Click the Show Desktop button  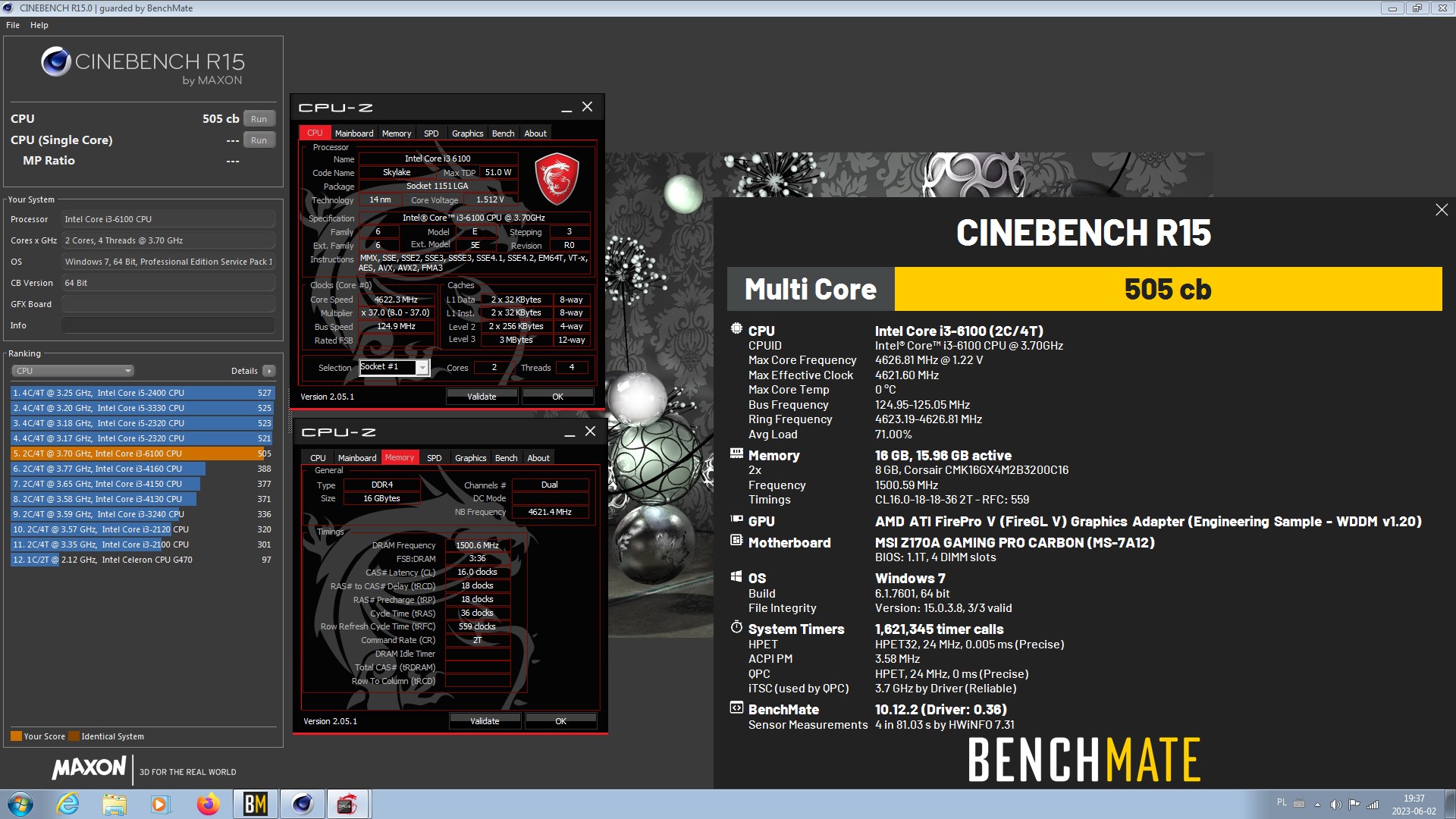pos(1450,804)
